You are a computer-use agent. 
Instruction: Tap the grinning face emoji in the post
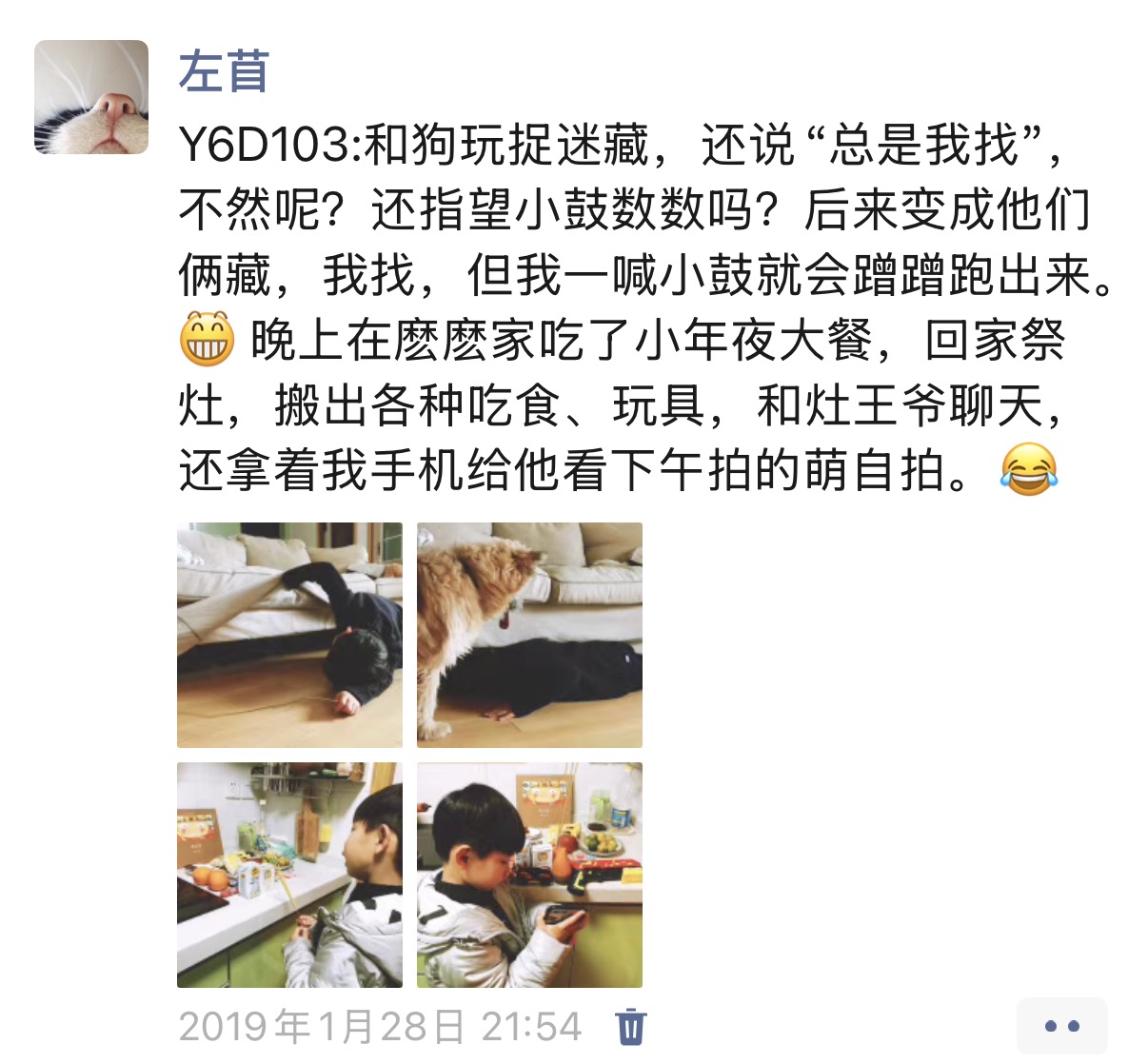207,339
